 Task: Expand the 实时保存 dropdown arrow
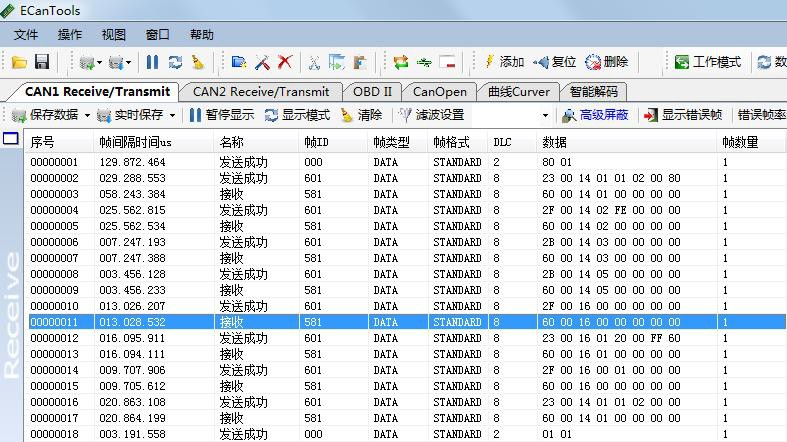tap(172, 115)
